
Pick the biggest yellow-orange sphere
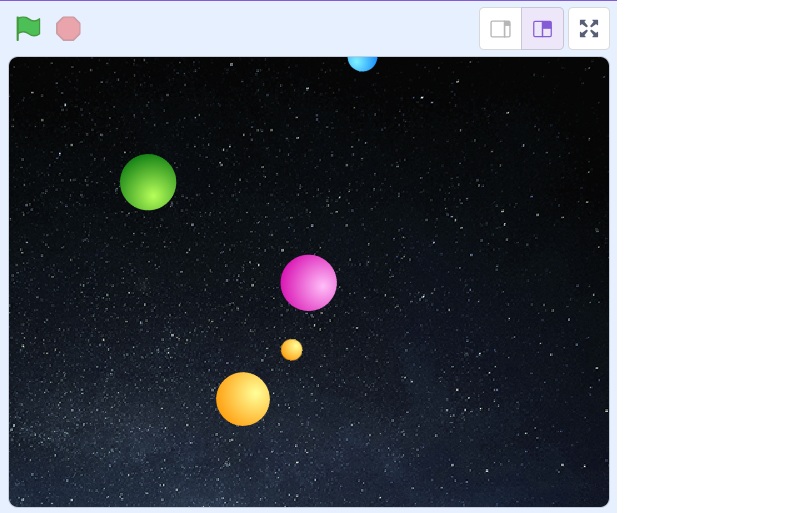pos(243,399)
